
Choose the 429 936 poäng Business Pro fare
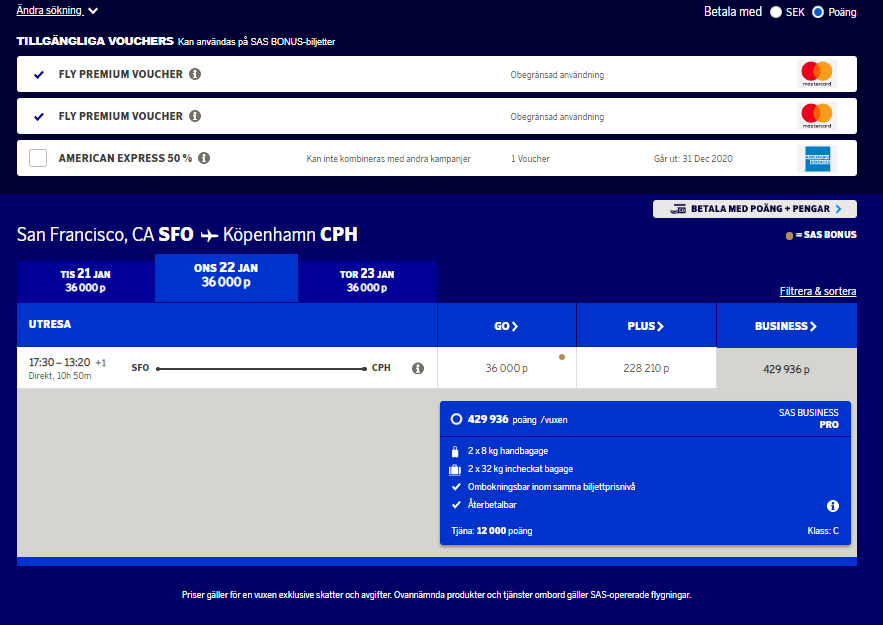[457, 419]
